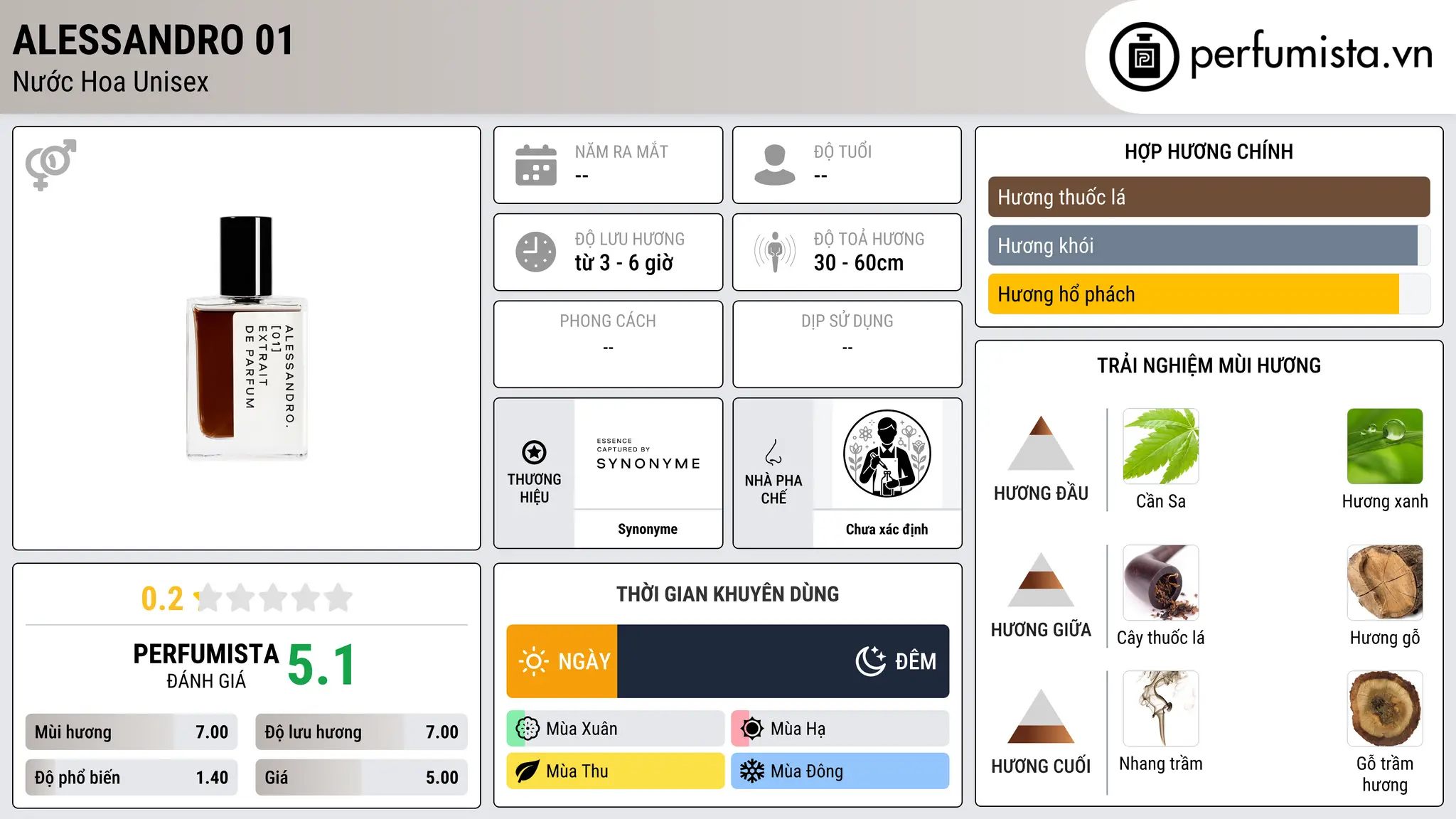This screenshot has height=819, width=1456.
Task: Select the Mùa Hạ season bar
Action: [x=840, y=729]
